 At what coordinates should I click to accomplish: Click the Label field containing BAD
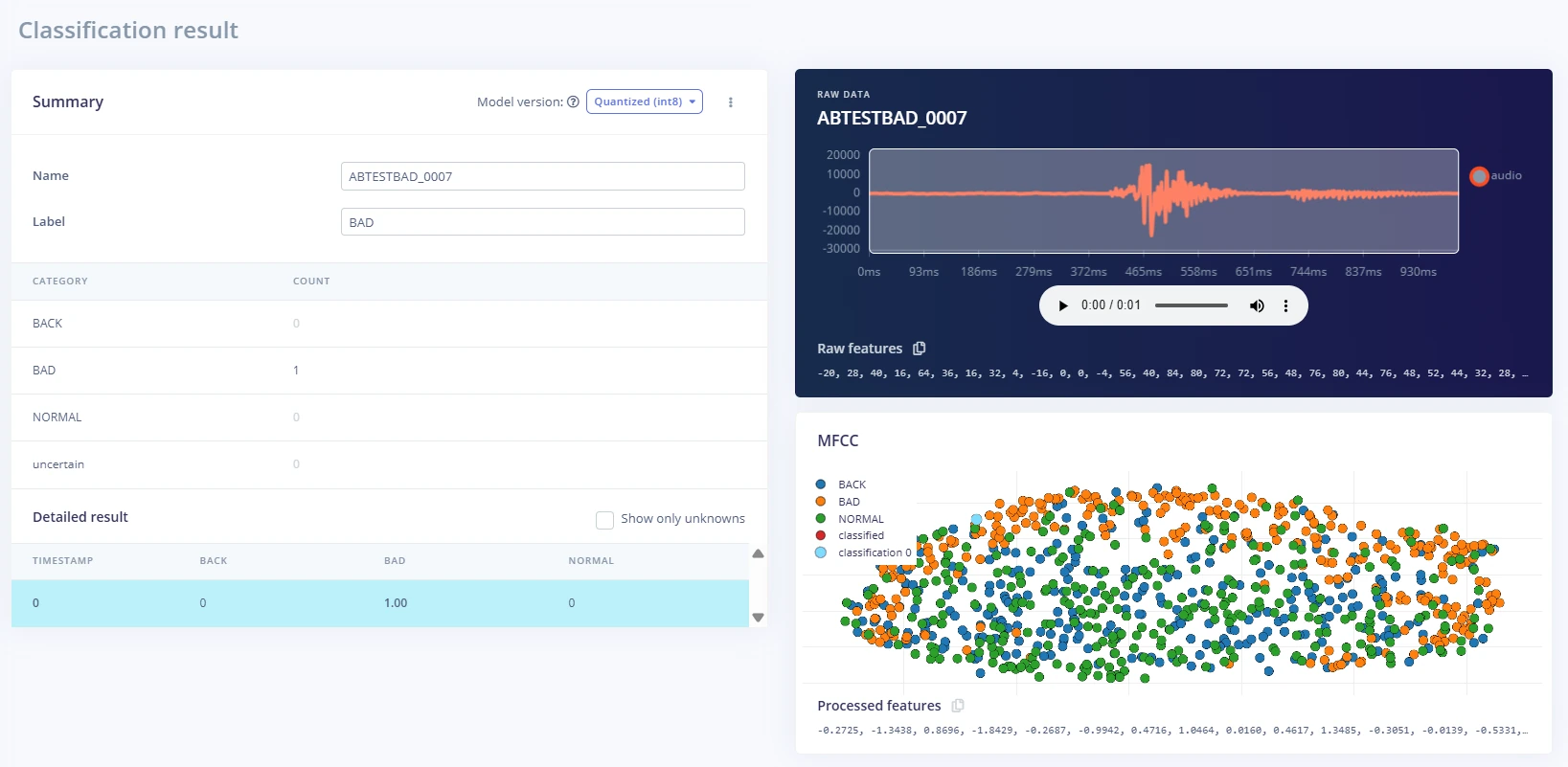[543, 222]
